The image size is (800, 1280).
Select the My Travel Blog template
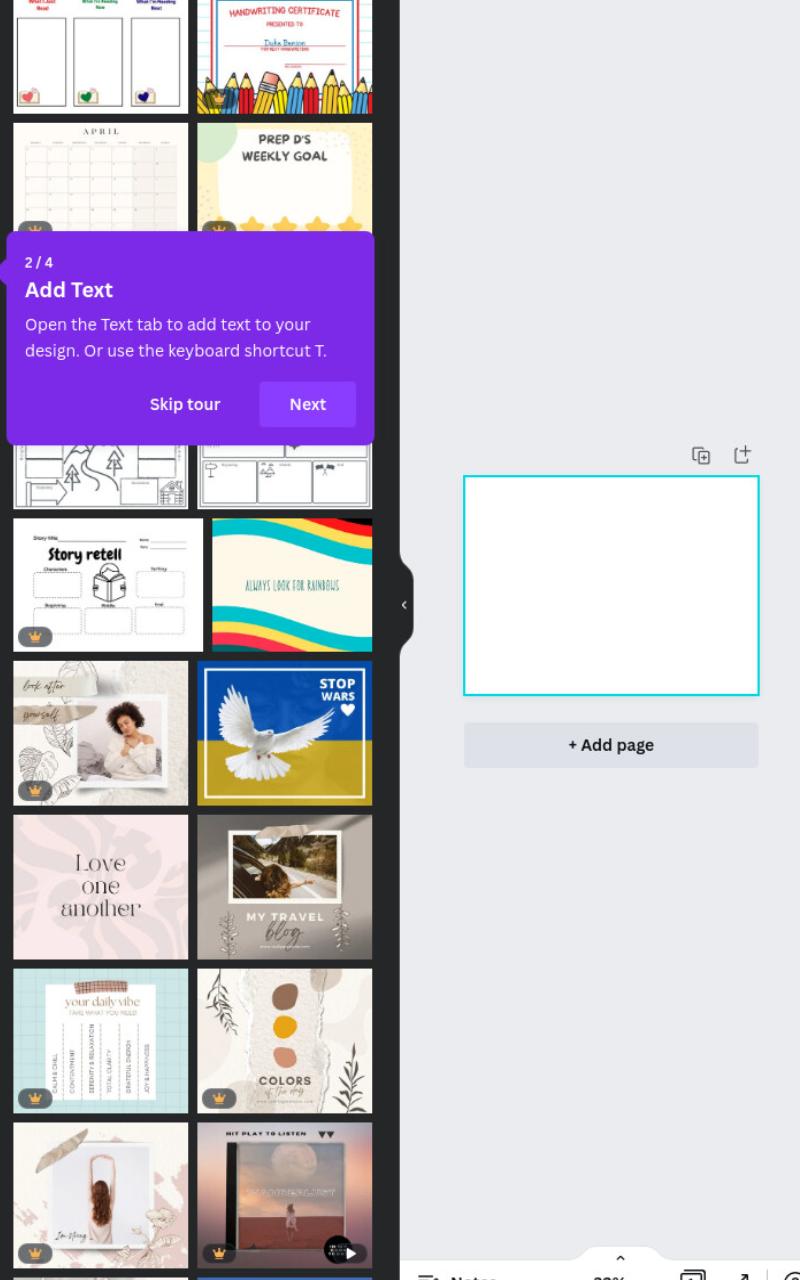285,887
